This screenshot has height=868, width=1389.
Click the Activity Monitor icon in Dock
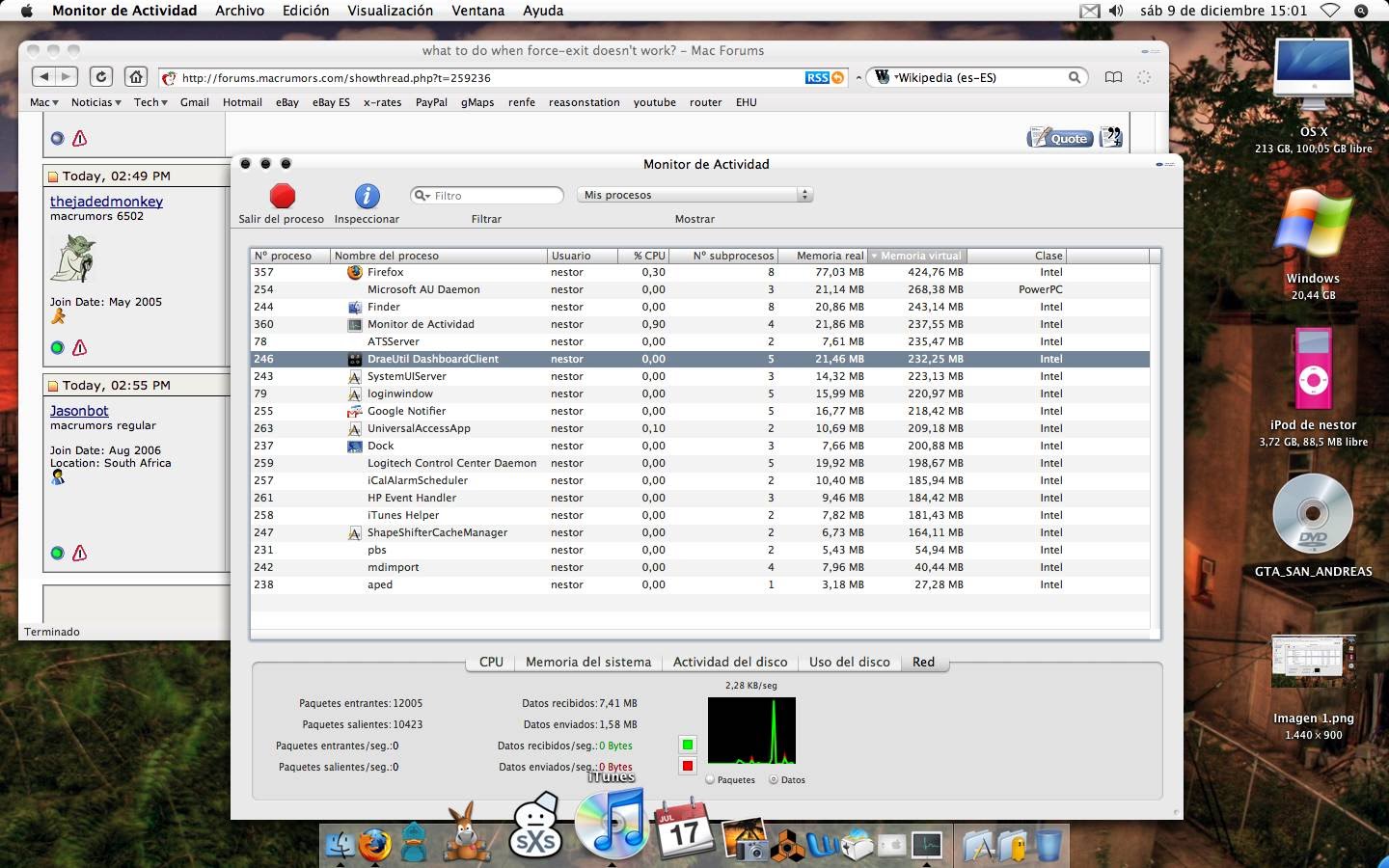click(927, 846)
